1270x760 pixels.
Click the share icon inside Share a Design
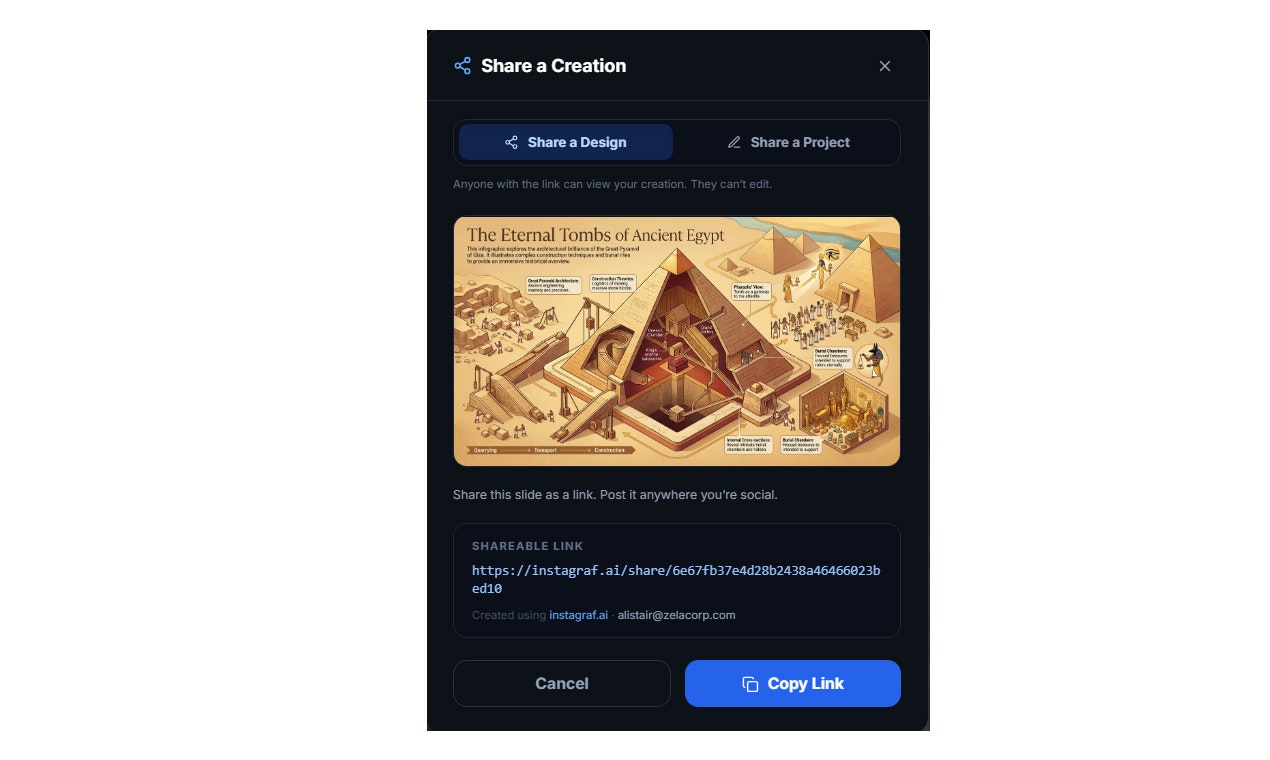pyautogui.click(x=511, y=142)
